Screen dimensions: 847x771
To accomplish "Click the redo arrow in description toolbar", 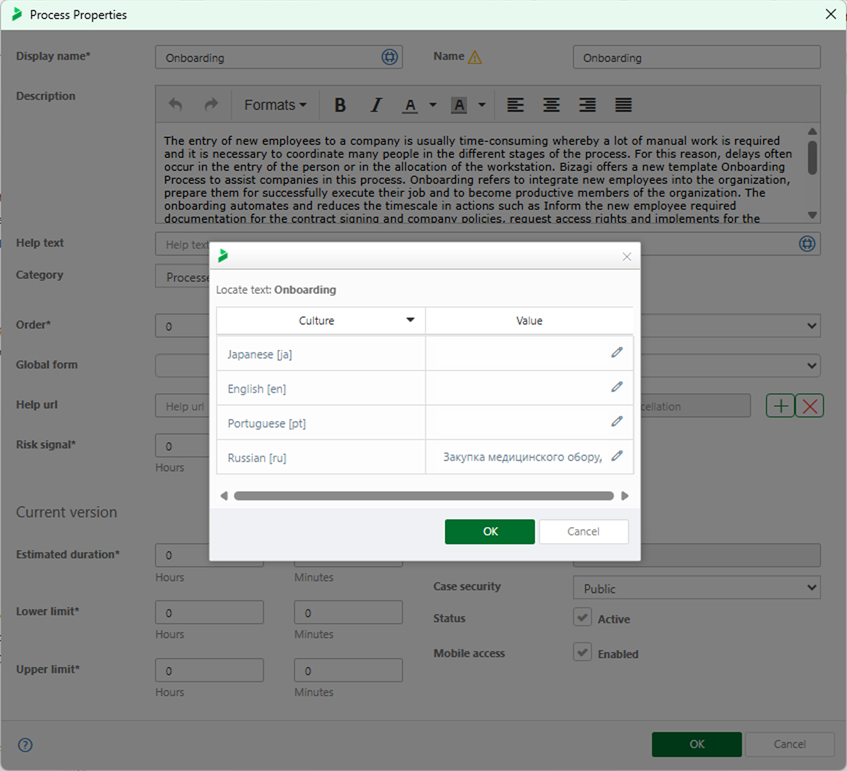I will [211, 104].
